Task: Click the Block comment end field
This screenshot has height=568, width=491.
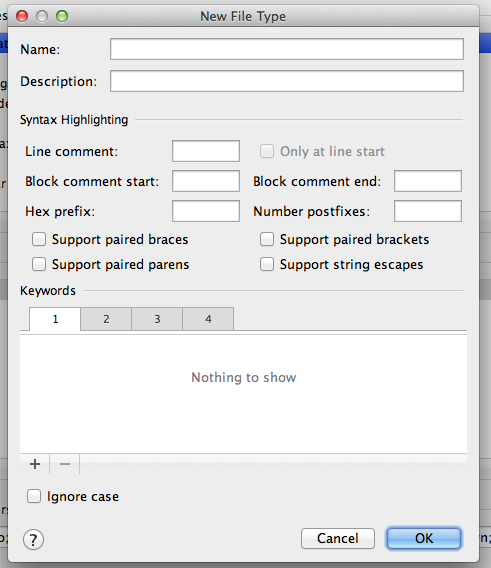Action: (x=428, y=181)
